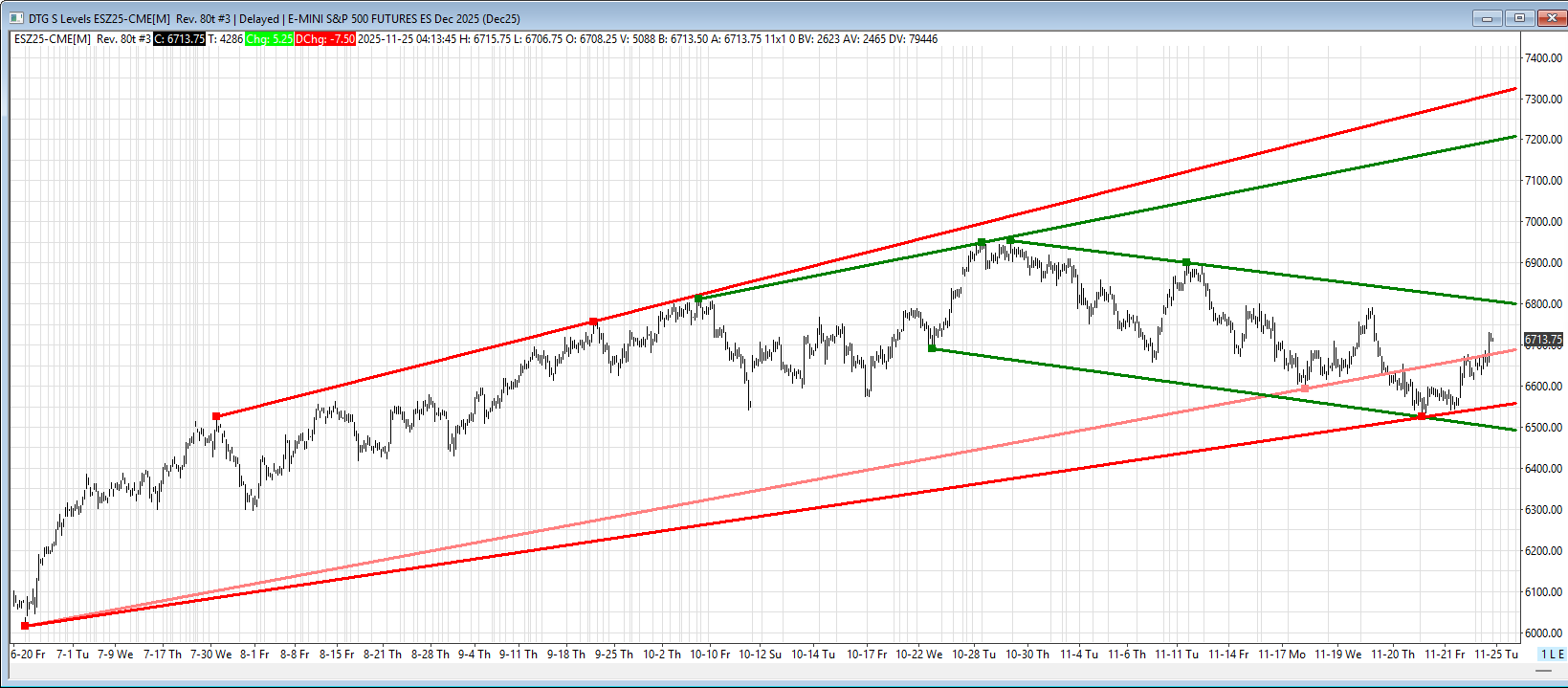Click the black C: 6713.75 close value box
The height and width of the screenshot is (688, 1568).
coord(179,39)
